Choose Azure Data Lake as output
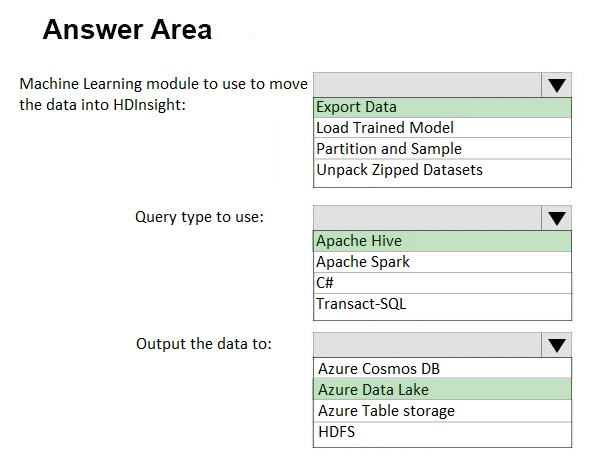The height and width of the screenshot is (461, 589). pyautogui.click(x=442, y=390)
